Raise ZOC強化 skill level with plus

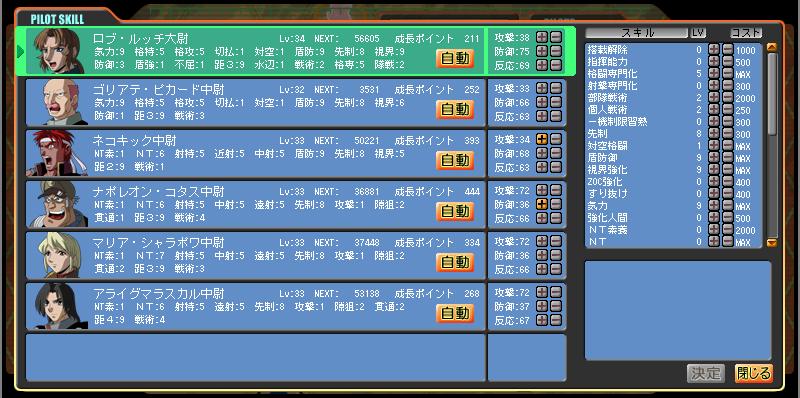[x=714, y=182]
